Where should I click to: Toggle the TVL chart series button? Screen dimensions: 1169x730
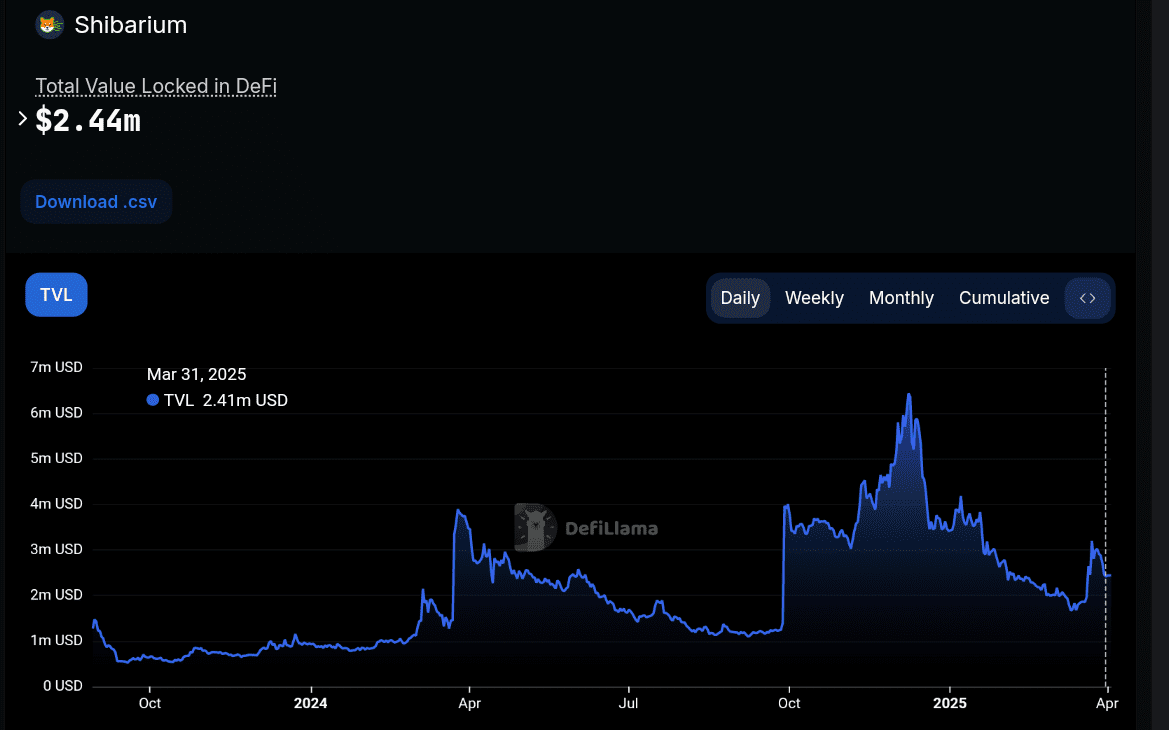57,295
